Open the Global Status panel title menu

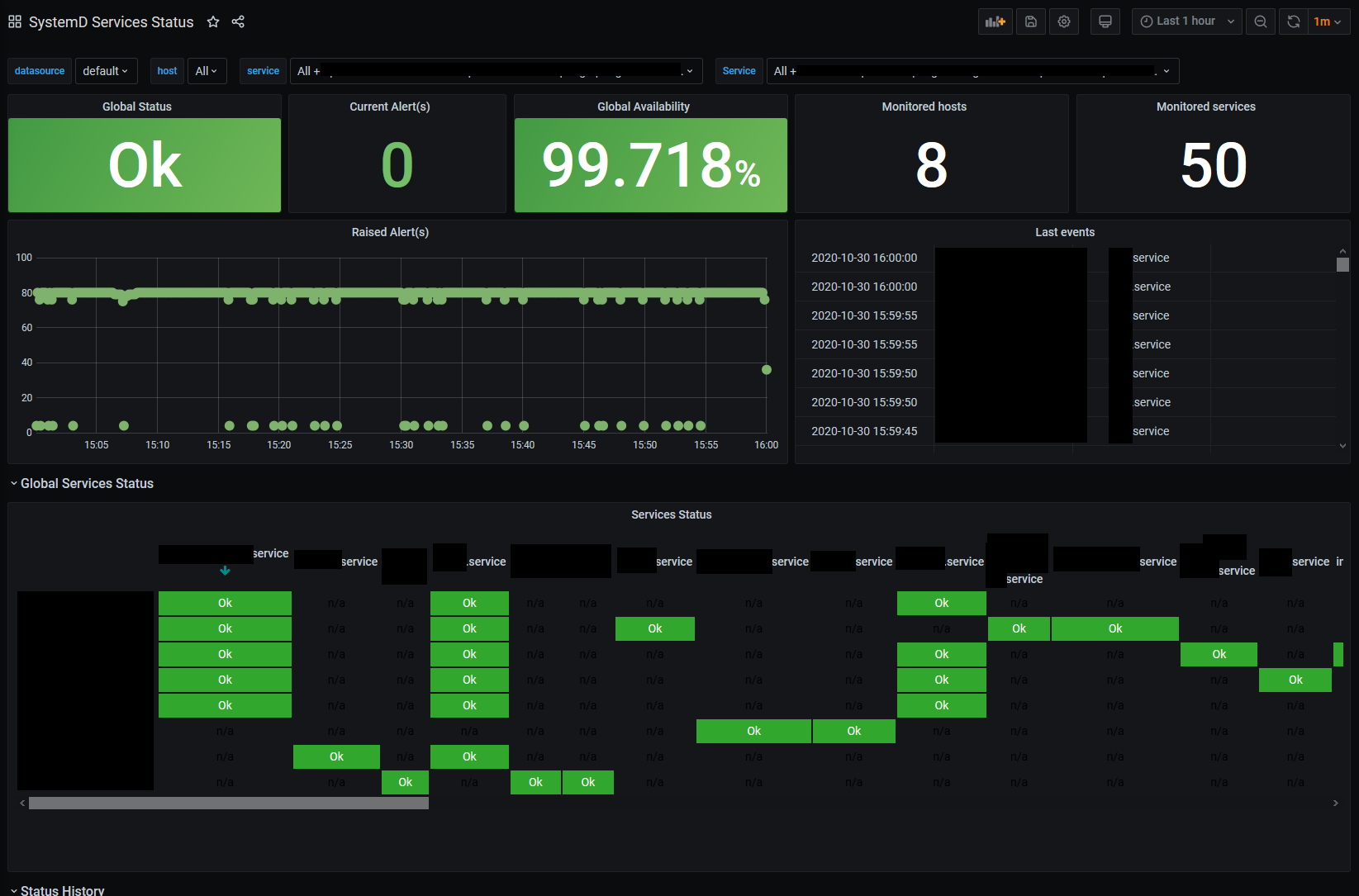coord(137,107)
